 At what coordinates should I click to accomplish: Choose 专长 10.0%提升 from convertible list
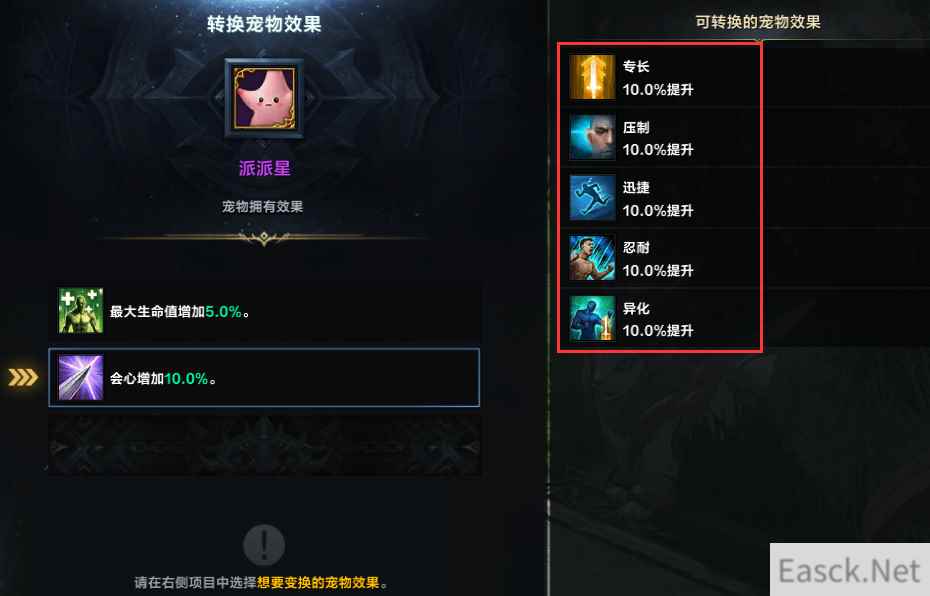pyautogui.click(x=660, y=77)
